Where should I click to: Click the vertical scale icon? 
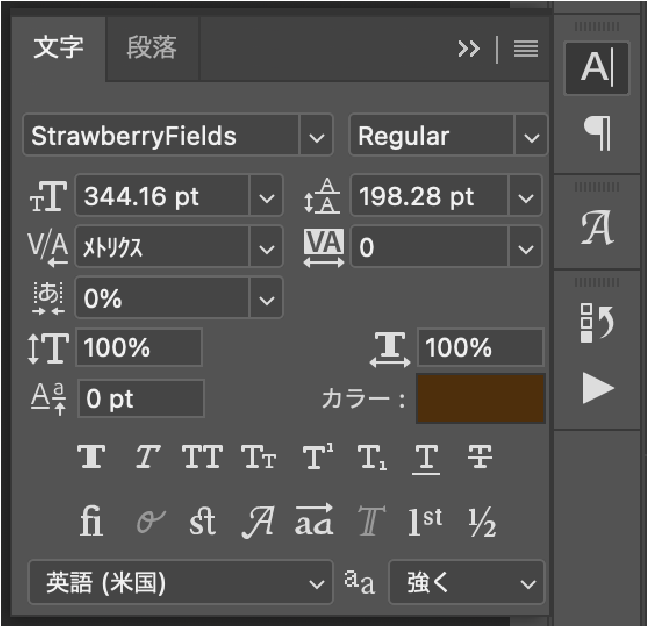[48, 348]
